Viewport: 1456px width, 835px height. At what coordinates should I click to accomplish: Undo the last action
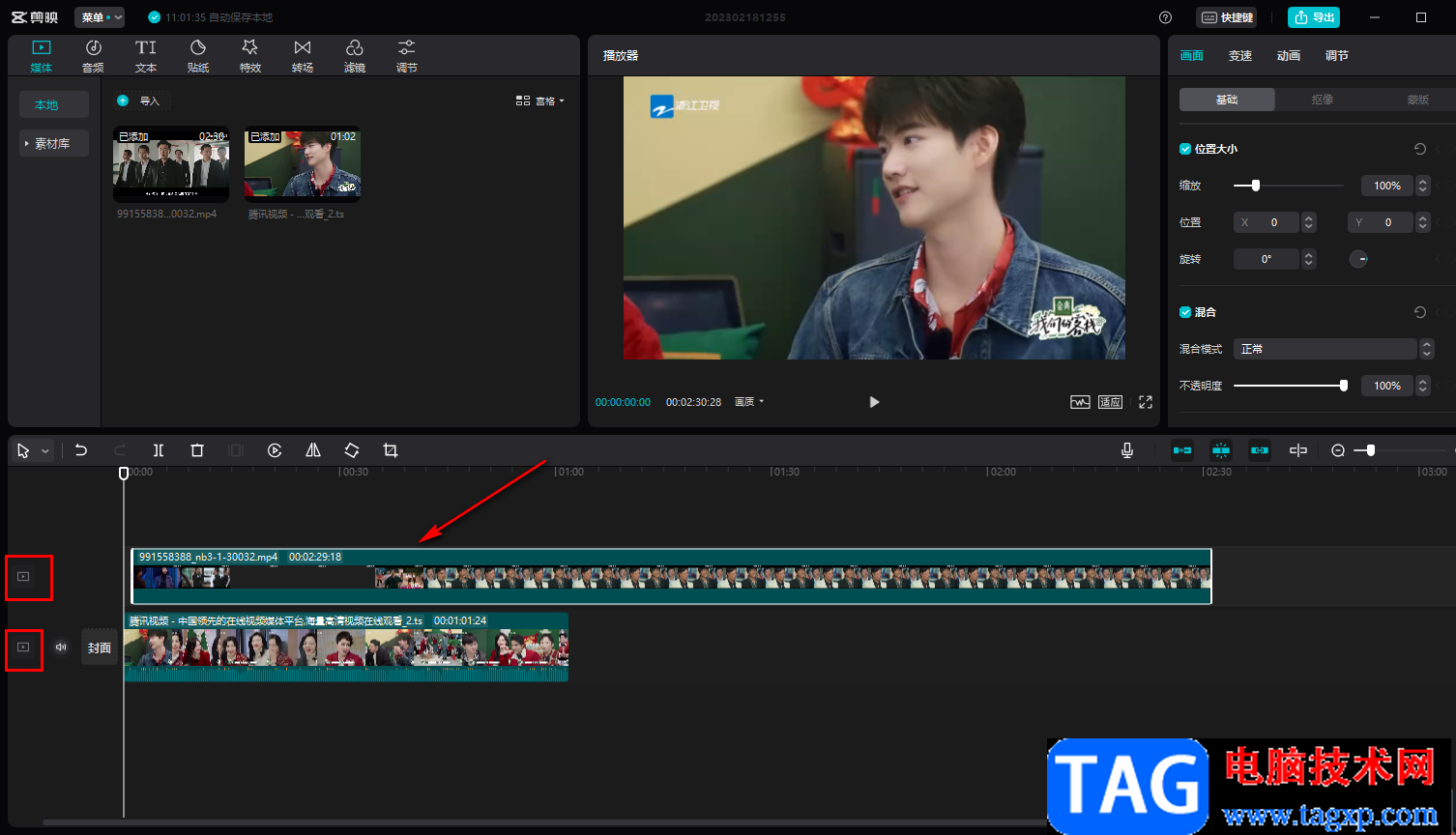point(81,450)
